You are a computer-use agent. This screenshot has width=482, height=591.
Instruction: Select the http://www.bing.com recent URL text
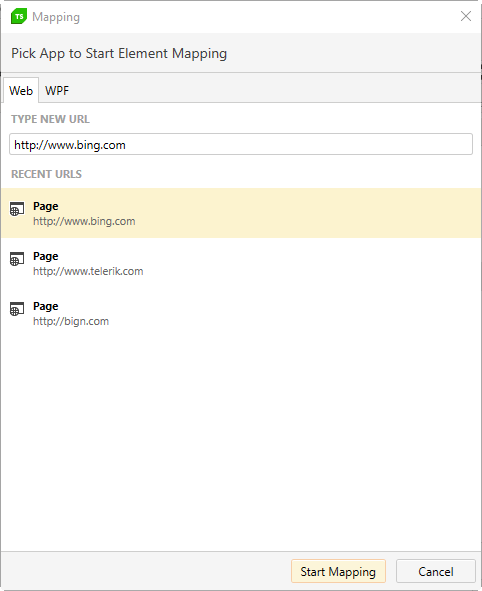(x=84, y=221)
